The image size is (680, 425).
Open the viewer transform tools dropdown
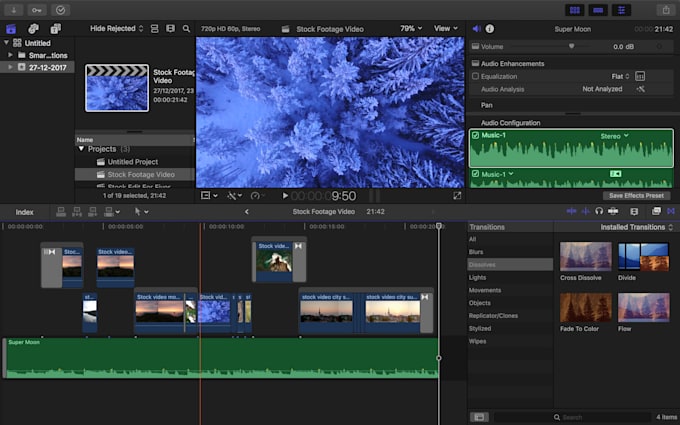tap(209, 196)
